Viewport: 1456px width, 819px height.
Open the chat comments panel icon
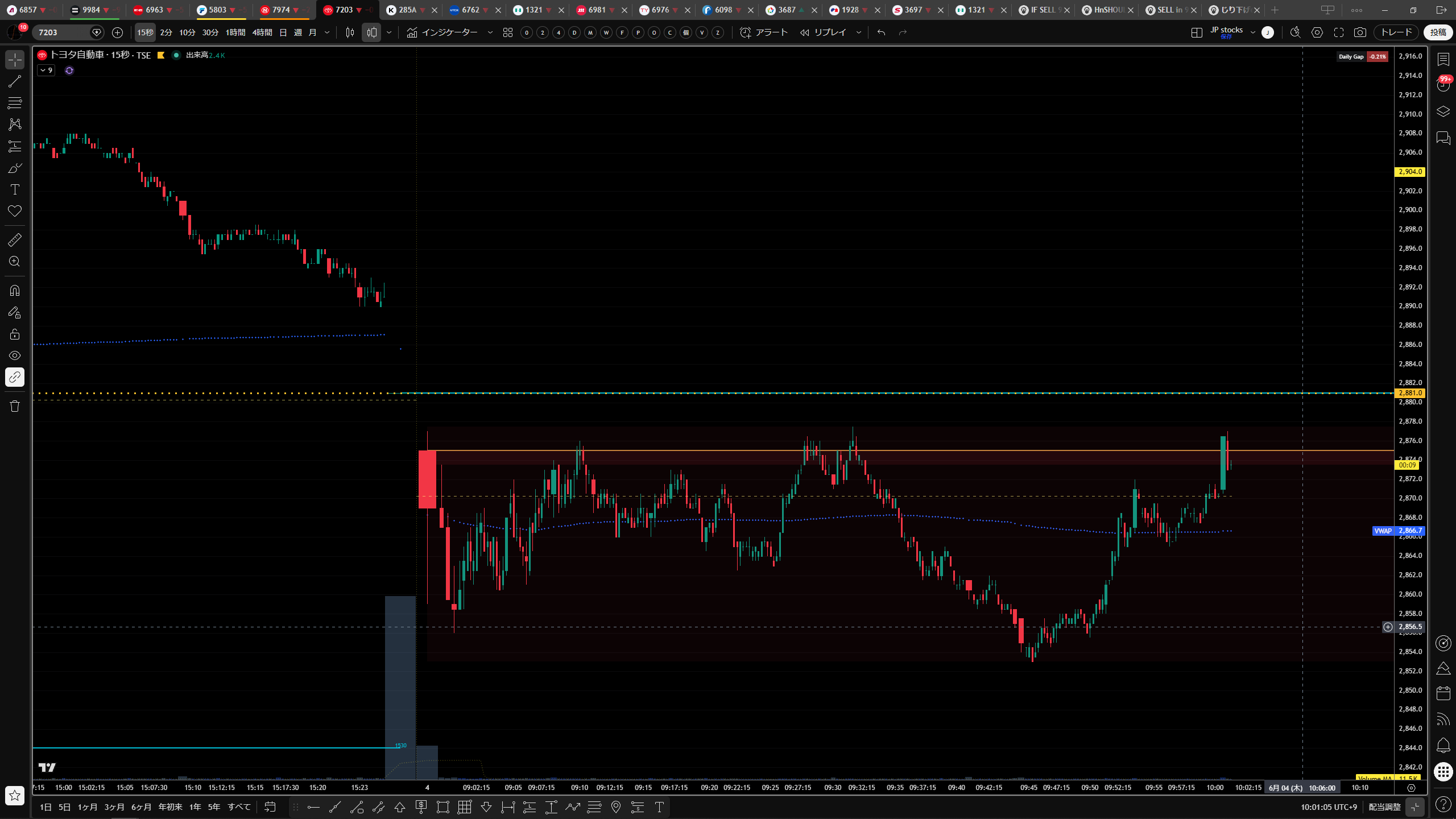point(1443,138)
